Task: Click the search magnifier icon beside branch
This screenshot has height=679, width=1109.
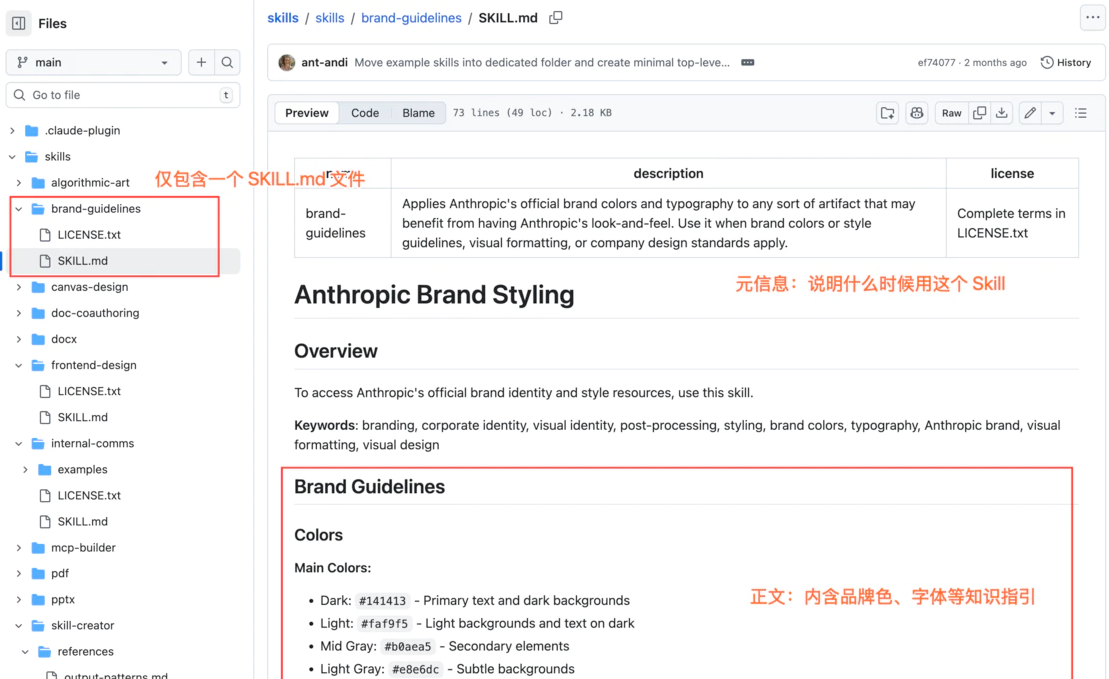Action: pos(227,62)
